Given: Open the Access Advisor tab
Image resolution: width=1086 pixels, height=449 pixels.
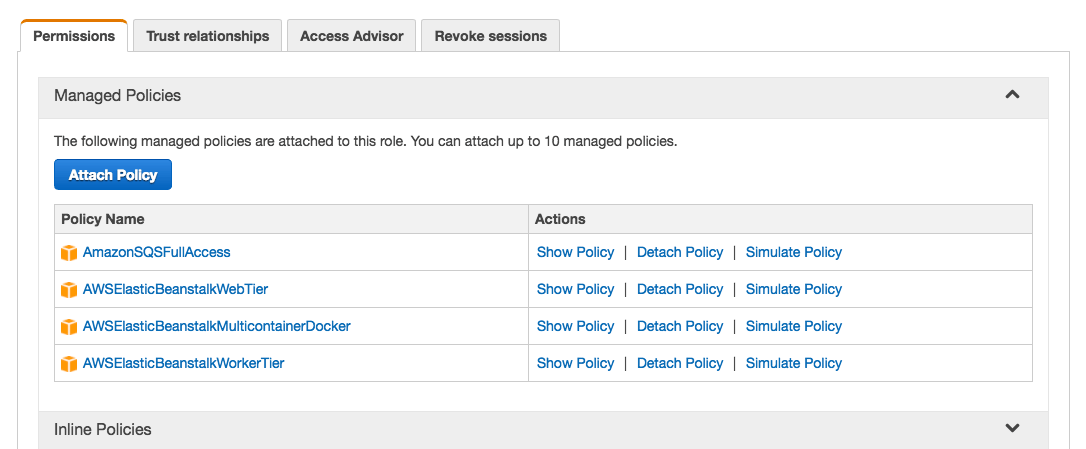Looking at the screenshot, I should tap(351, 36).
